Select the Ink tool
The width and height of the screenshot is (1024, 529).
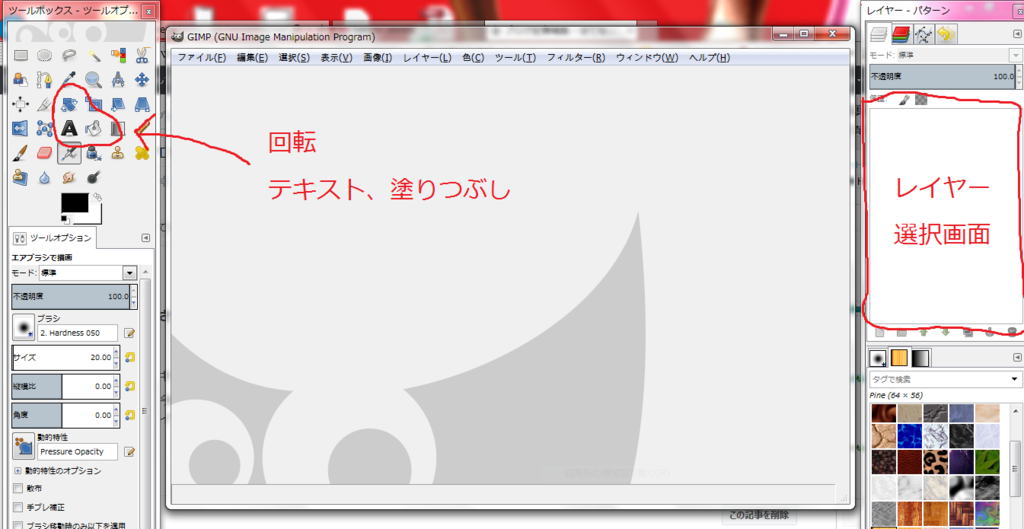pos(93,152)
